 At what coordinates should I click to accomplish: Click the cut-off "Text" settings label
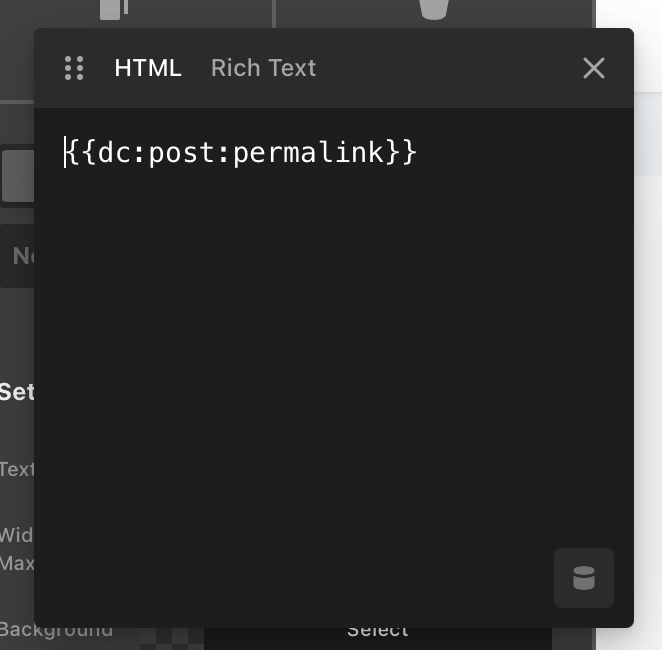pos(16,469)
